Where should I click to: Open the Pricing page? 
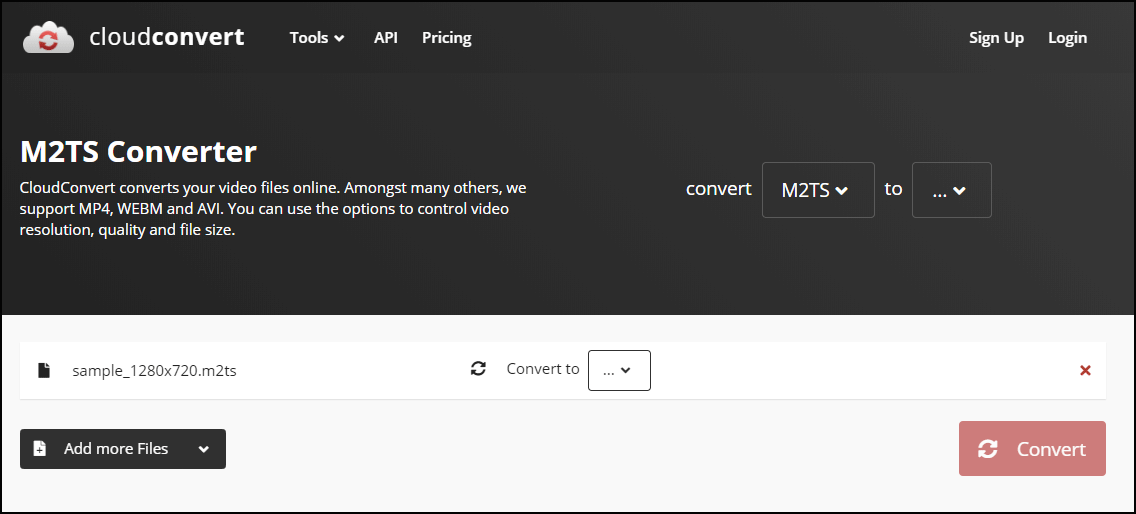[x=446, y=38]
